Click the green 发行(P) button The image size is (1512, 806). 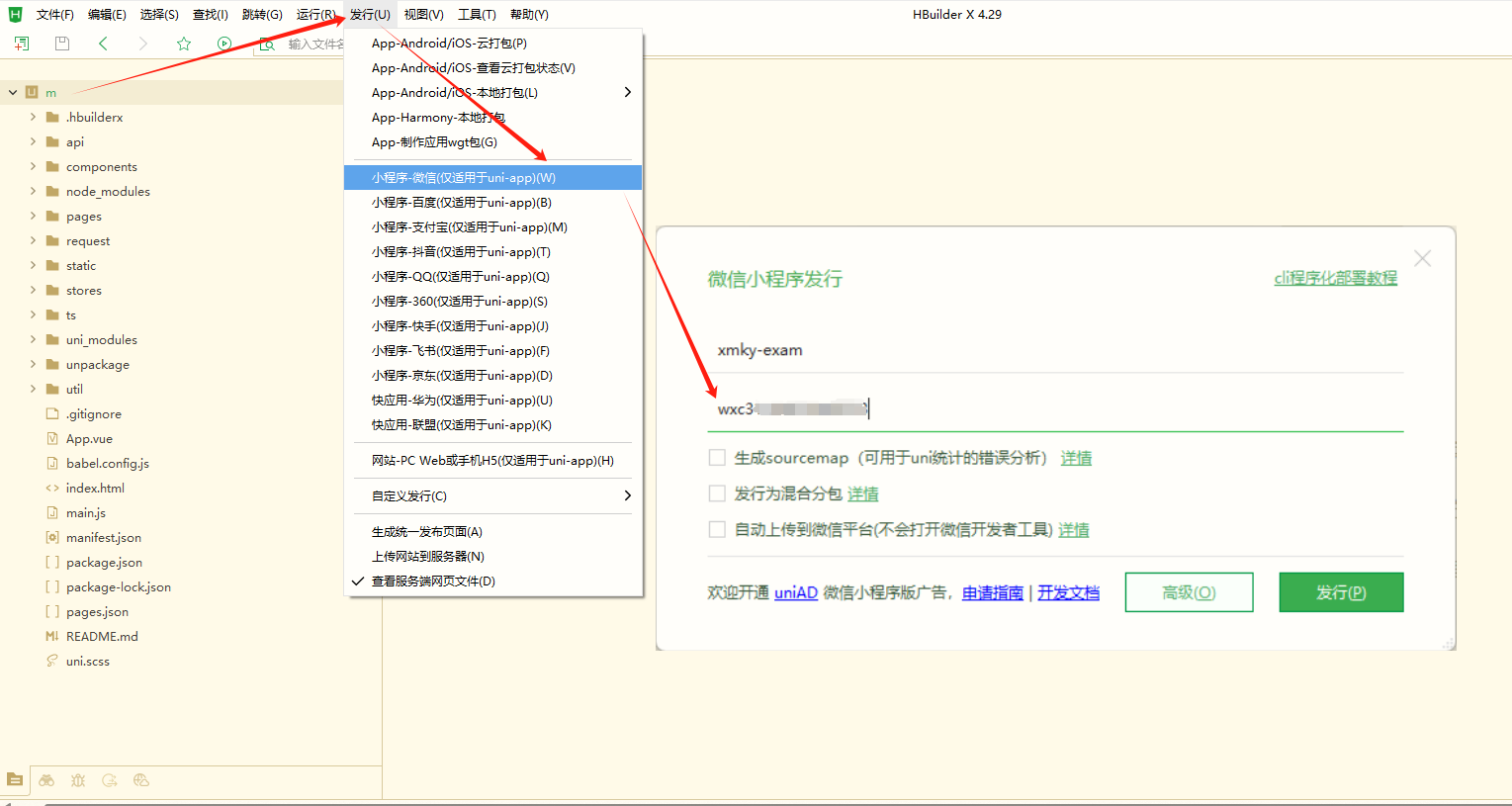tap(1340, 592)
